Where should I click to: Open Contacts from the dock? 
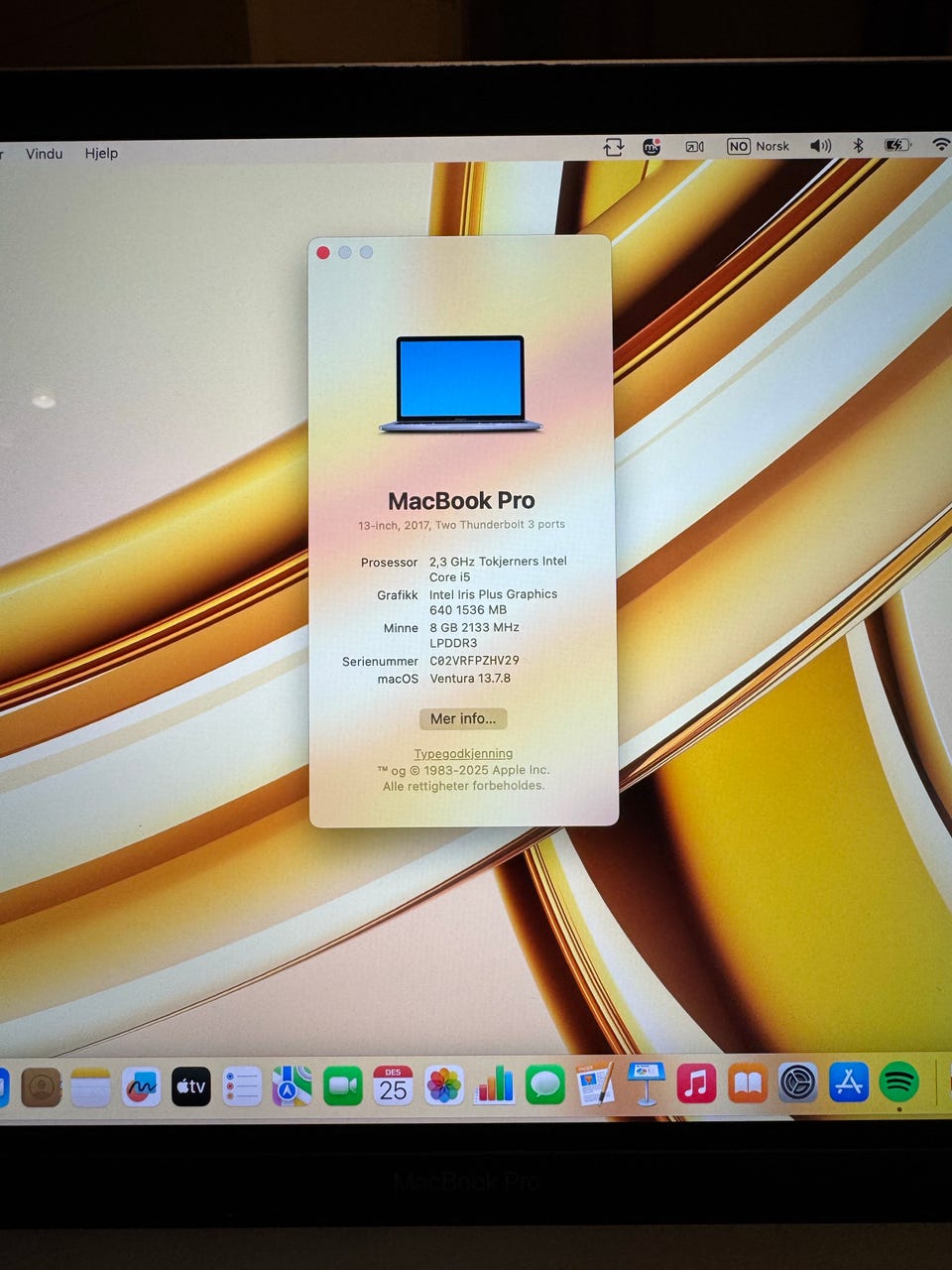pos(42,1086)
